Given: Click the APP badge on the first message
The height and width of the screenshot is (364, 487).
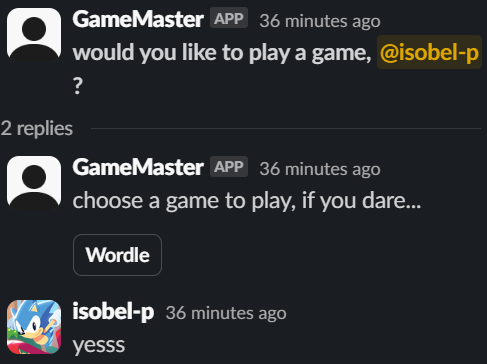Looking at the screenshot, I should (x=229, y=18).
